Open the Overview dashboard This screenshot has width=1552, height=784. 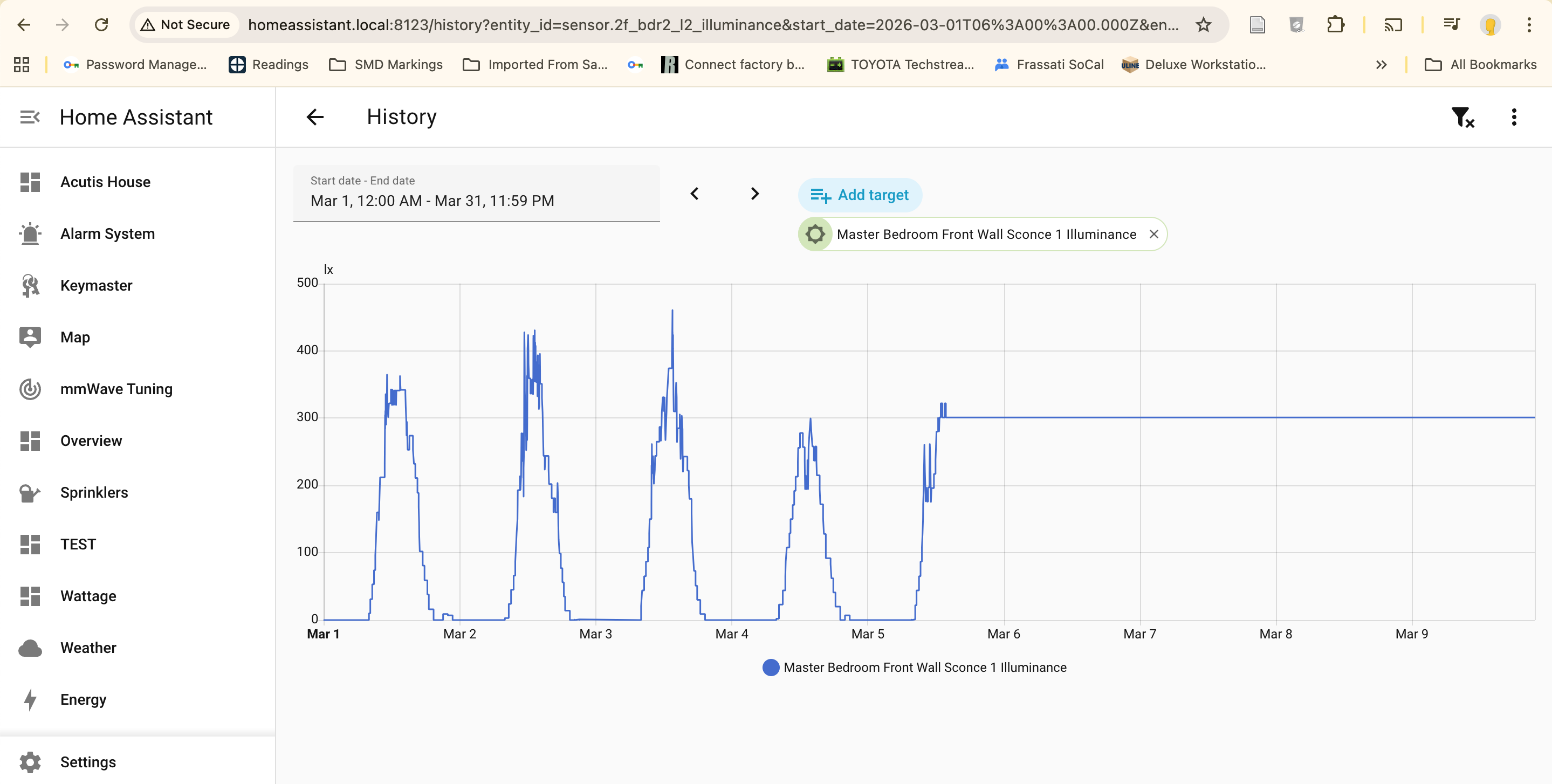(91, 441)
